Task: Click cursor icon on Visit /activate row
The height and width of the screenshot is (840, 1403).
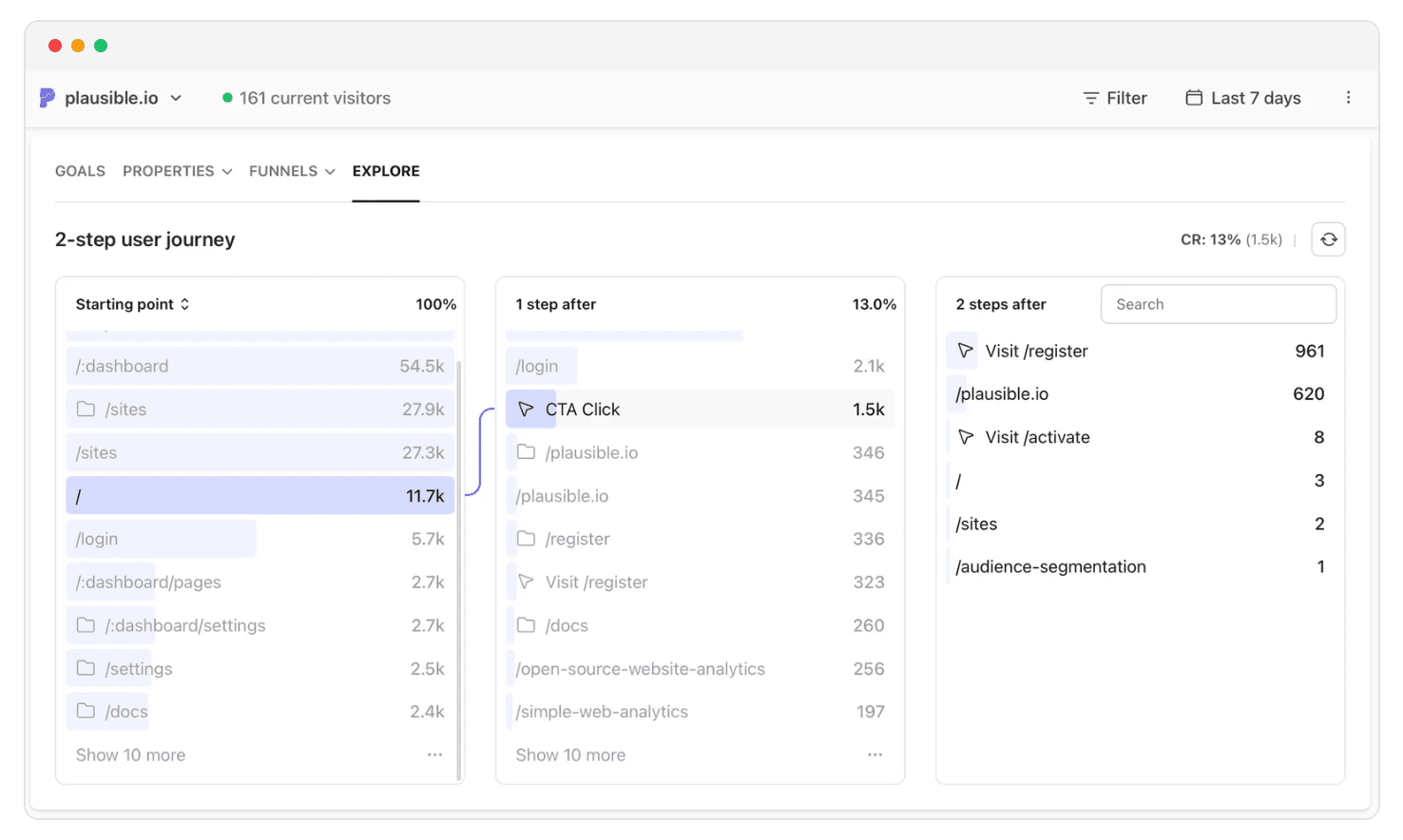Action: click(x=966, y=437)
